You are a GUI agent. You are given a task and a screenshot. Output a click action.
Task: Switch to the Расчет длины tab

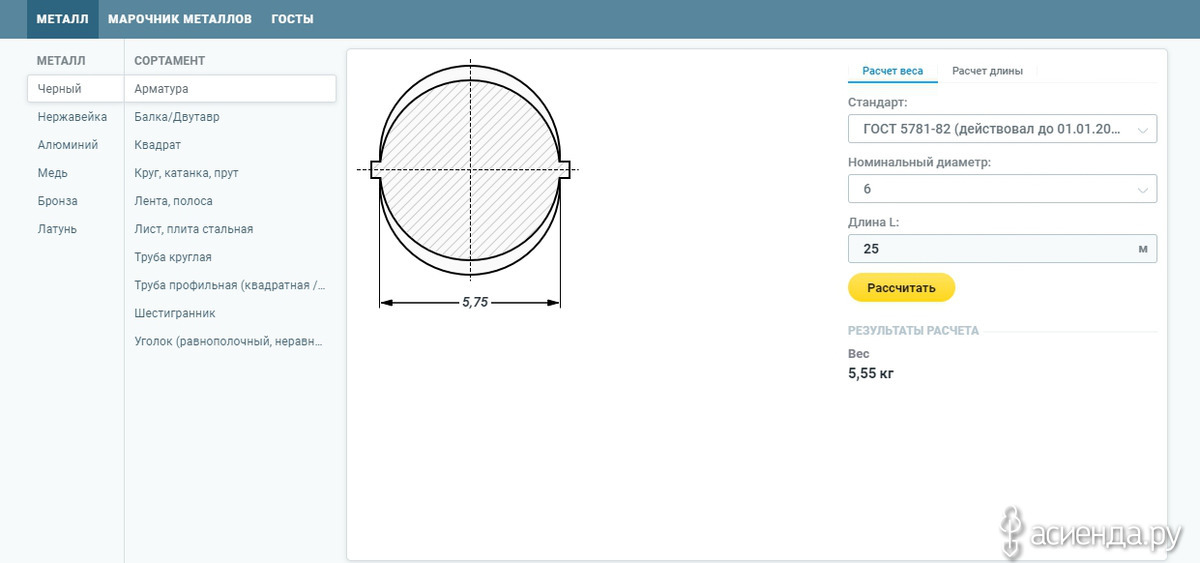[987, 71]
